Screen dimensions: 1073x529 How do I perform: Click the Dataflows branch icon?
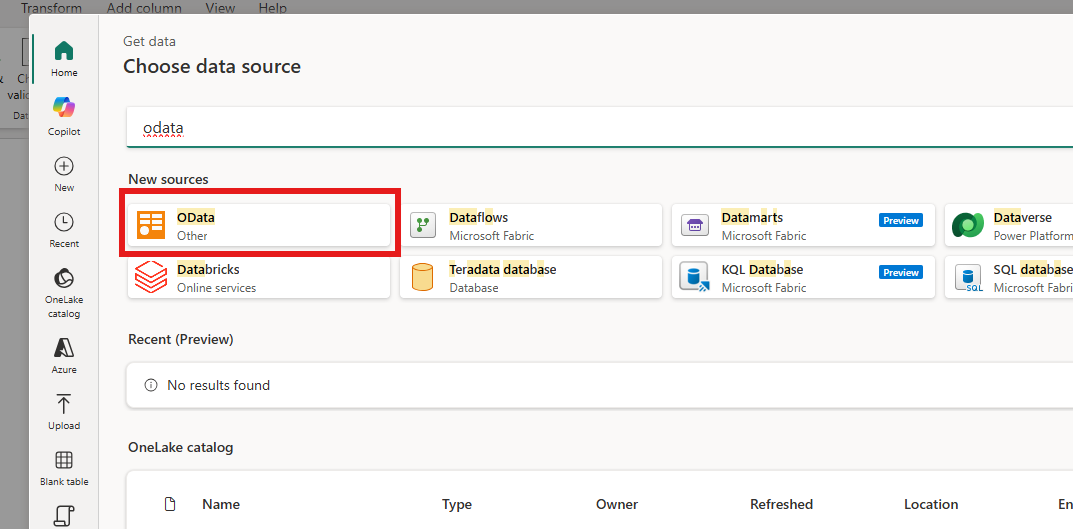423,225
